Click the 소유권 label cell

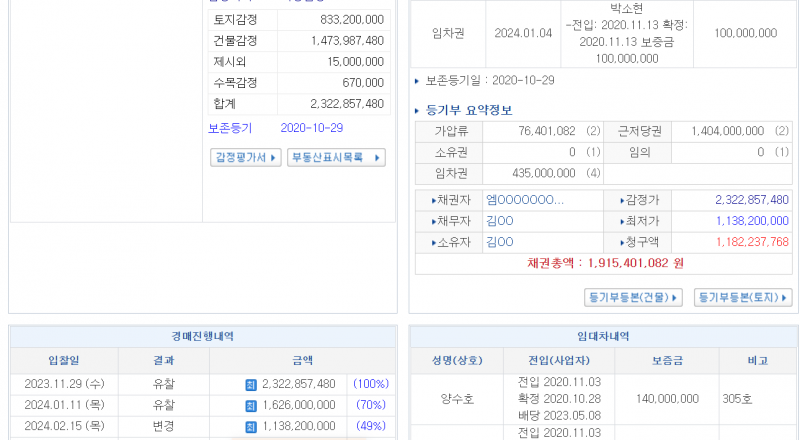(449, 152)
